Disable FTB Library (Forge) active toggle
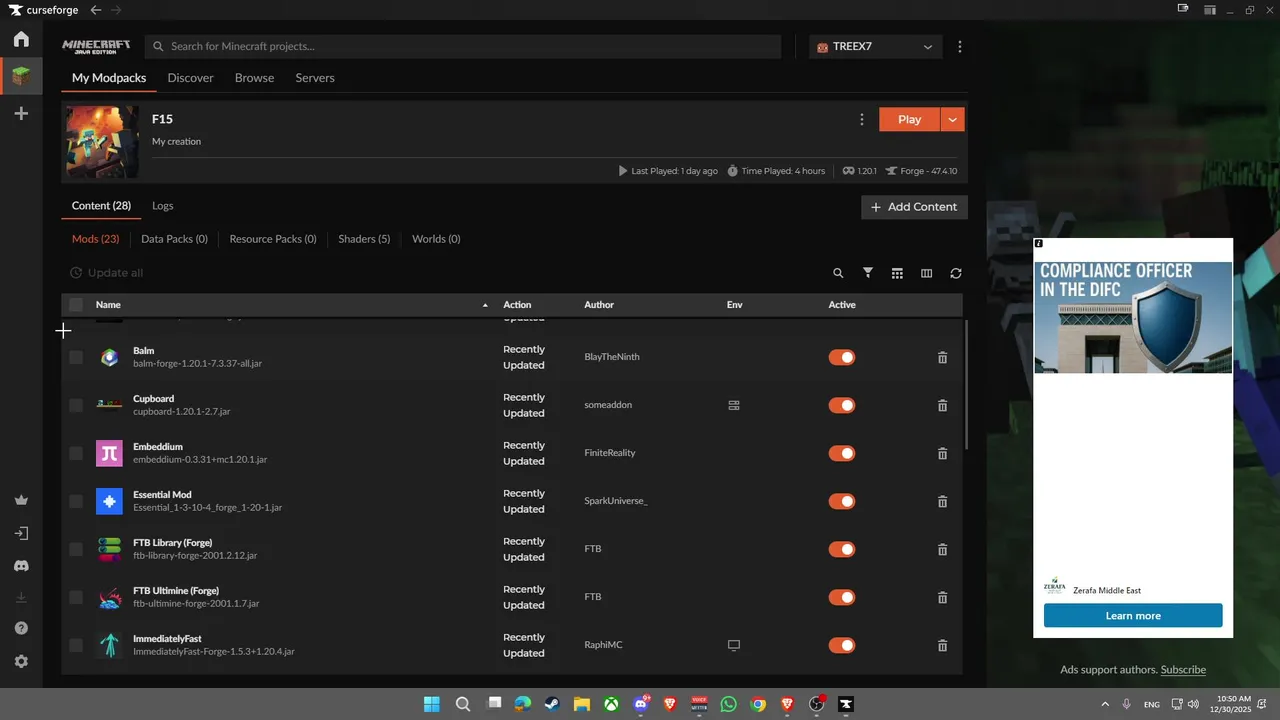Screen dimensions: 1280x720 tap(842, 549)
